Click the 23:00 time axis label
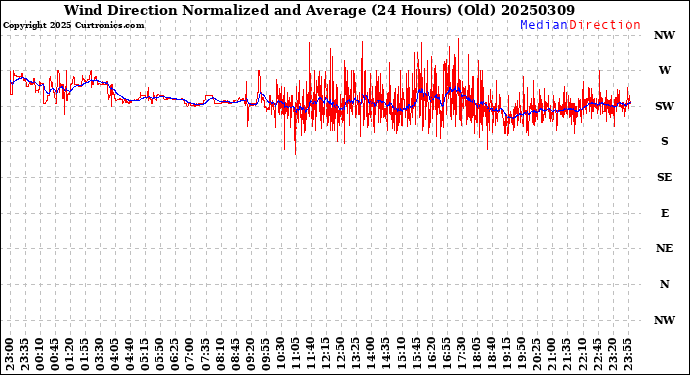Screen dimensions: 690x375 (9, 355)
